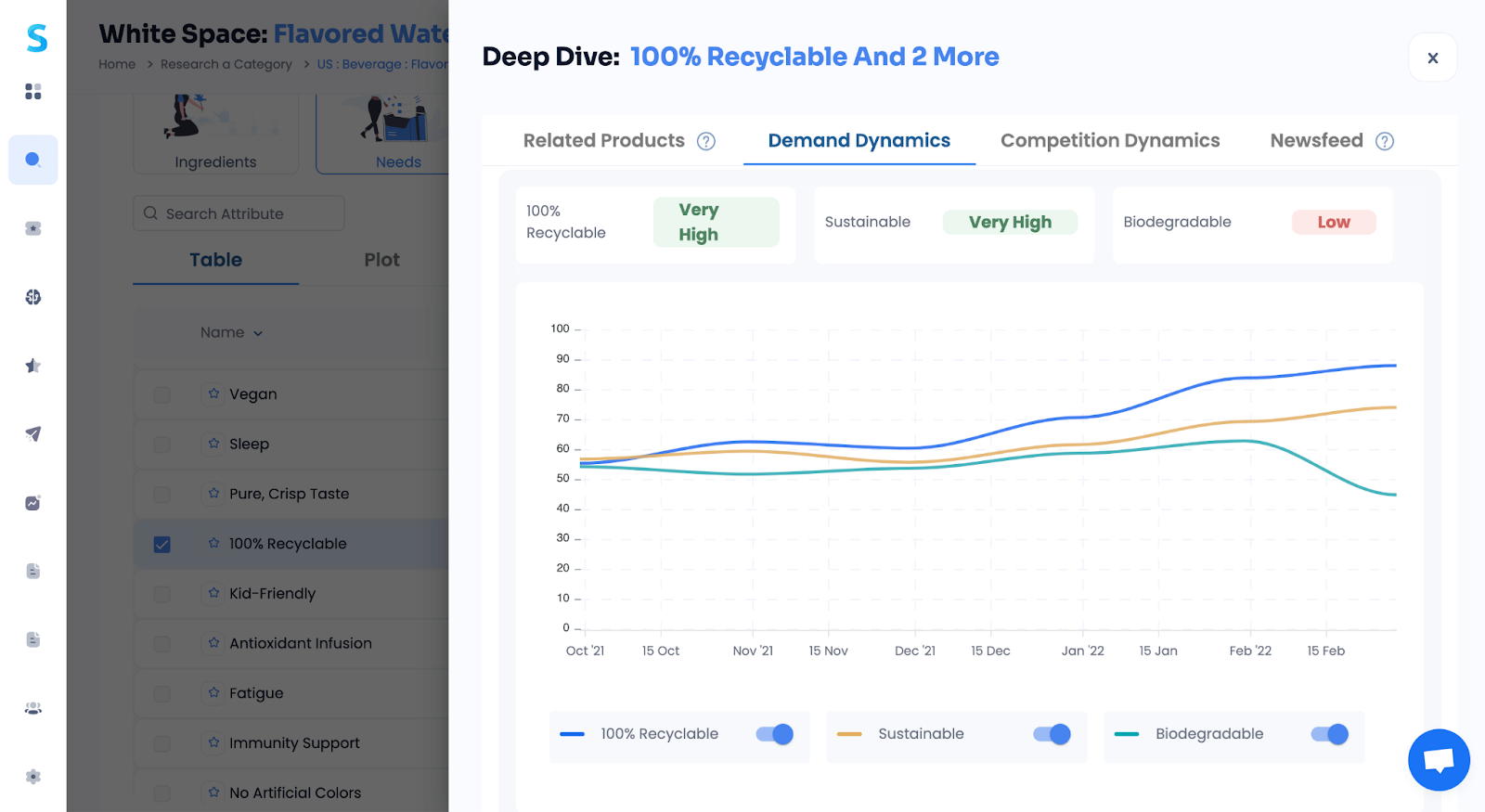
Task: Favorite the Kid-Friendly attribute star
Action: 214,593
